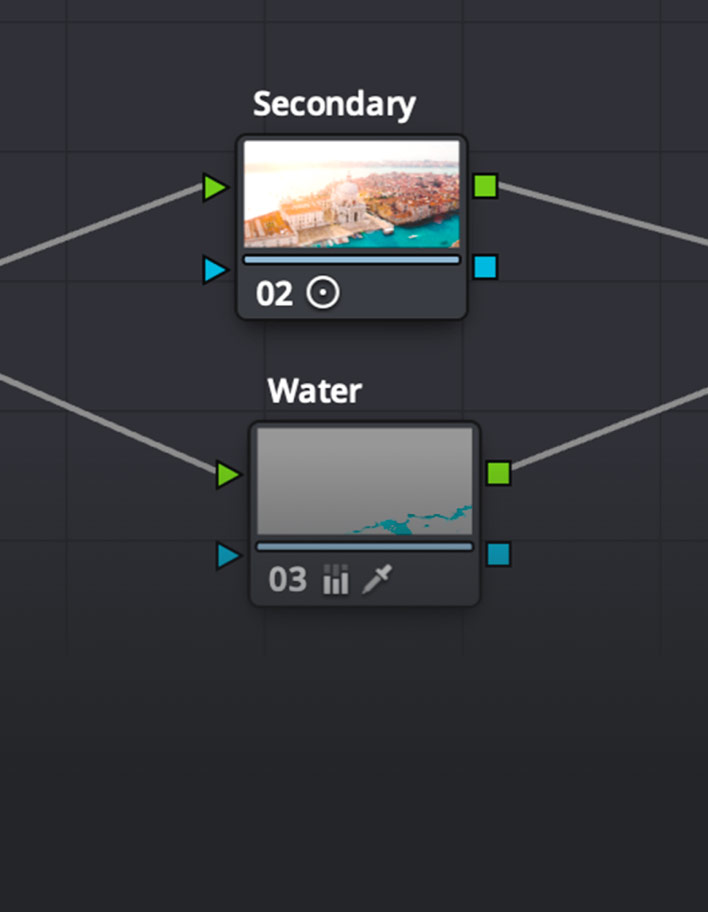This screenshot has width=708, height=912.
Task: Click the Secondary node's green RGB input triangle
Action: point(215,187)
